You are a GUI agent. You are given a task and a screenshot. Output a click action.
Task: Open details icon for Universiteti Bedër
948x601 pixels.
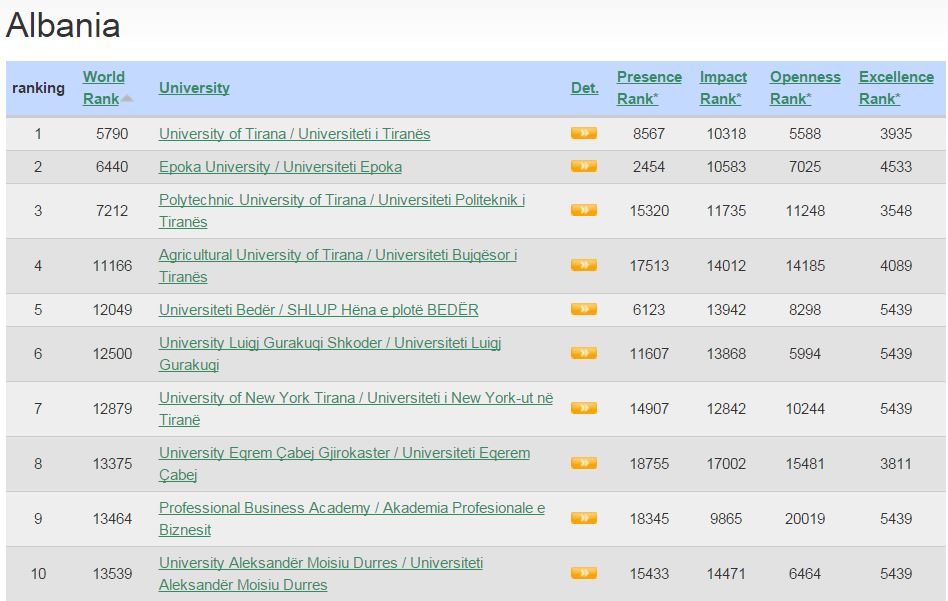pyautogui.click(x=583, y=309)
